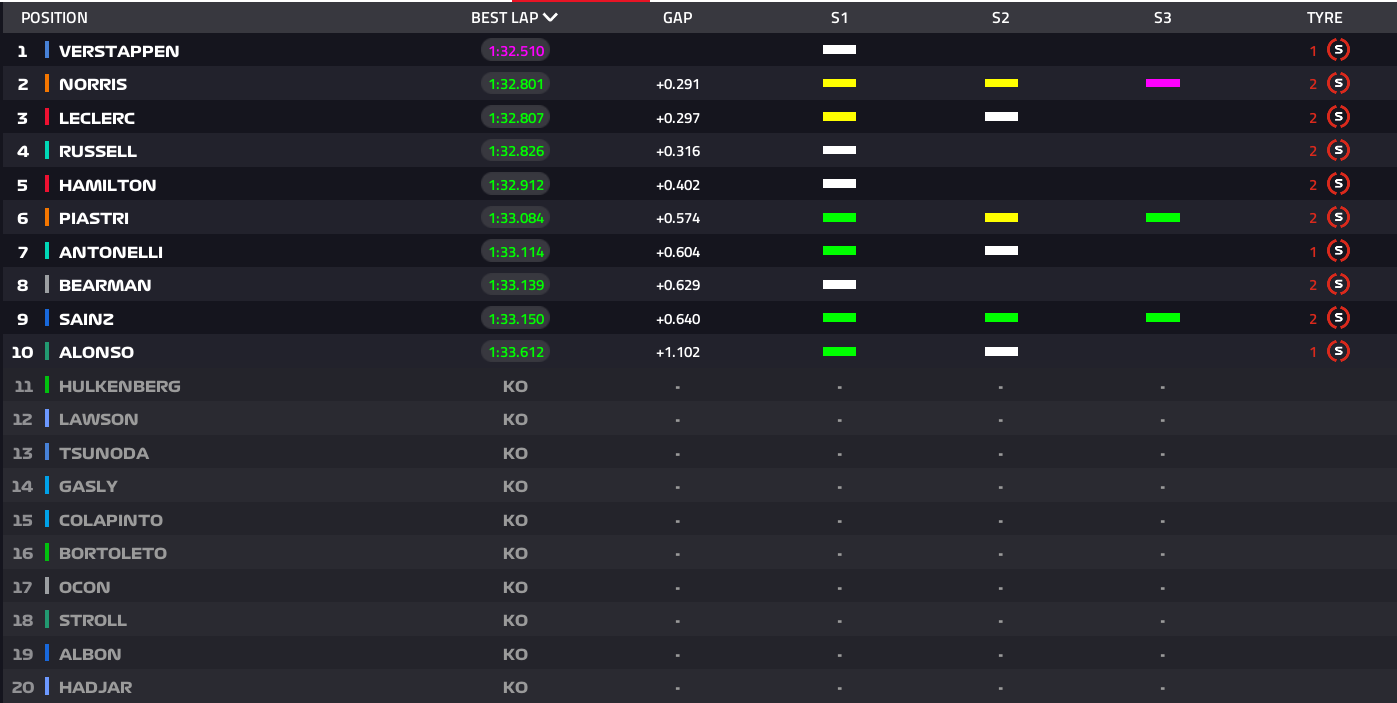Viewport: 1397px width, 703px height.
Task: Select the TYRE column header
Action: tap(1324, 18)
